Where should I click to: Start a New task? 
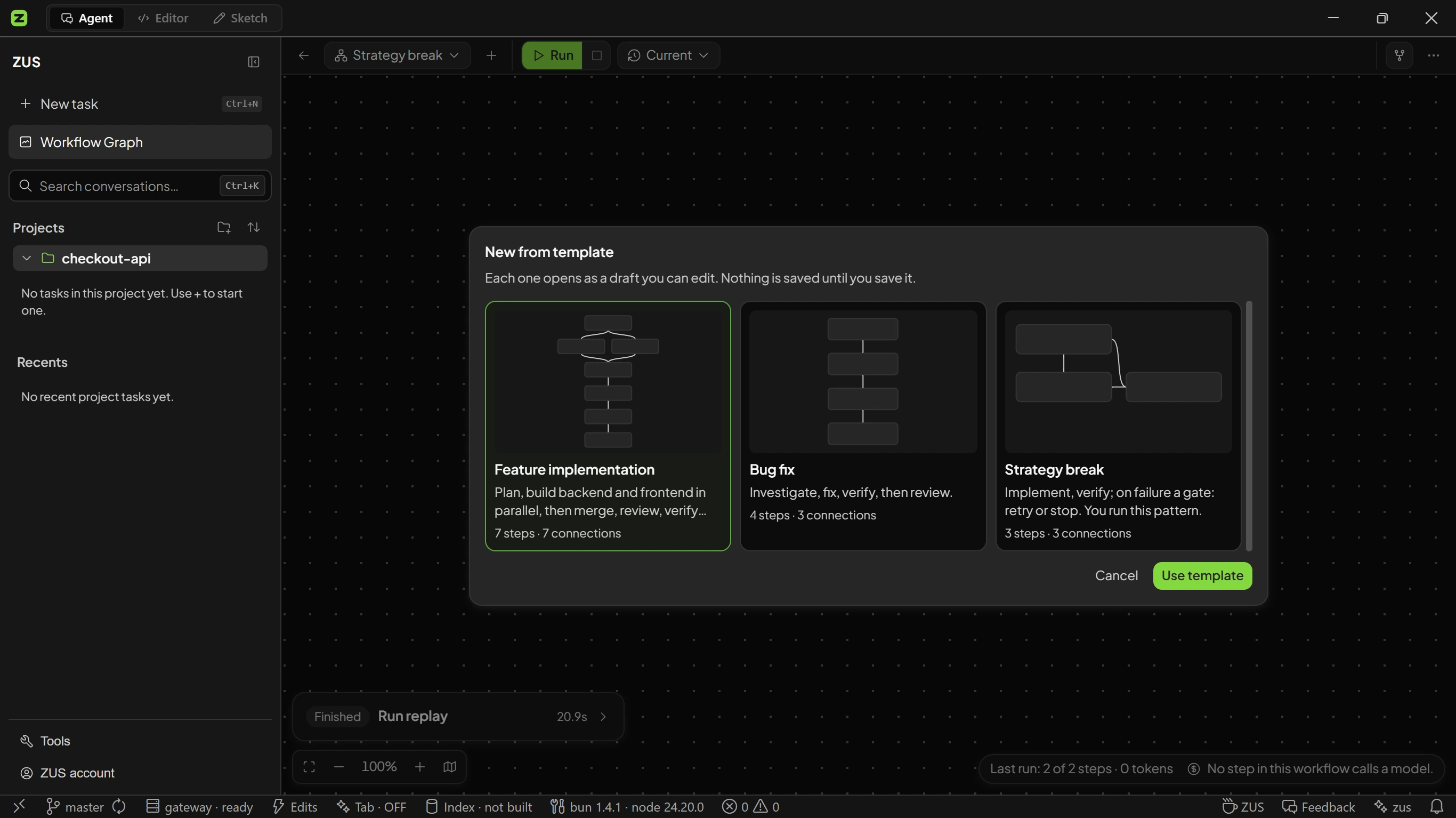pyautogui.click(x=140, y=104)
